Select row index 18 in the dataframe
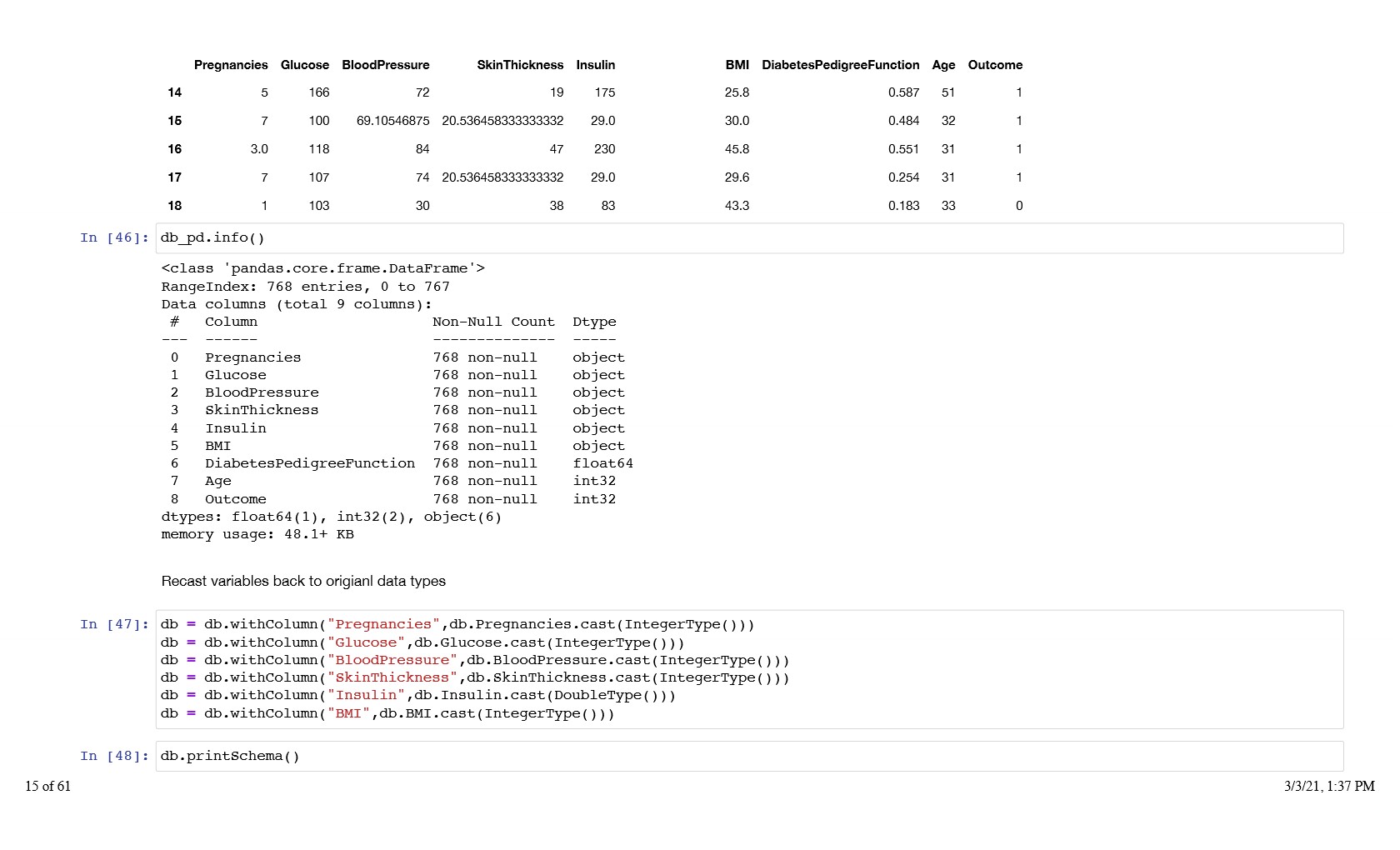The image size is (1400, 850). (x=174, y=206)
